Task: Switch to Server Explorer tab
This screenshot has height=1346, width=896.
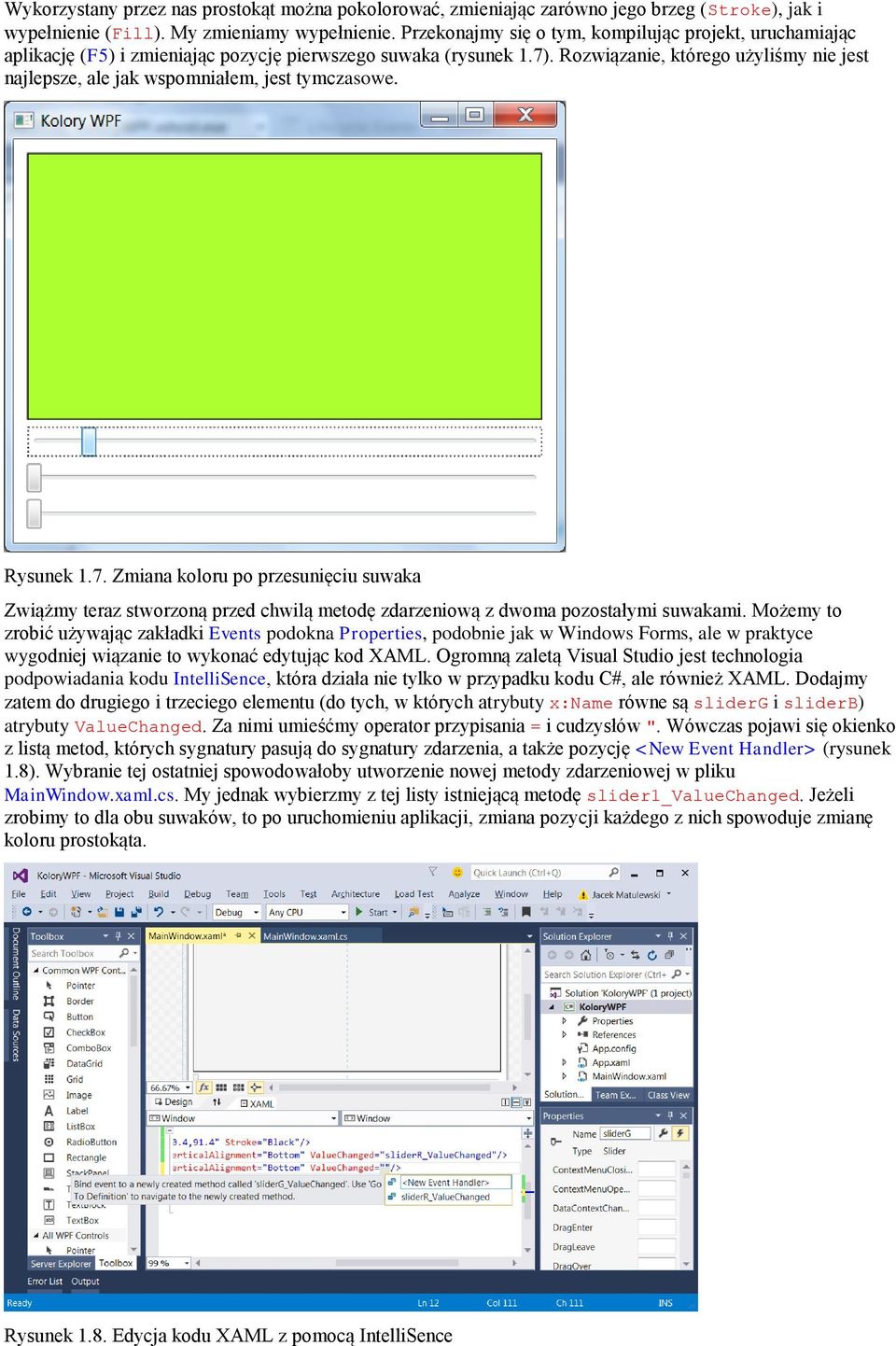Action: (x=61, y=1264)
